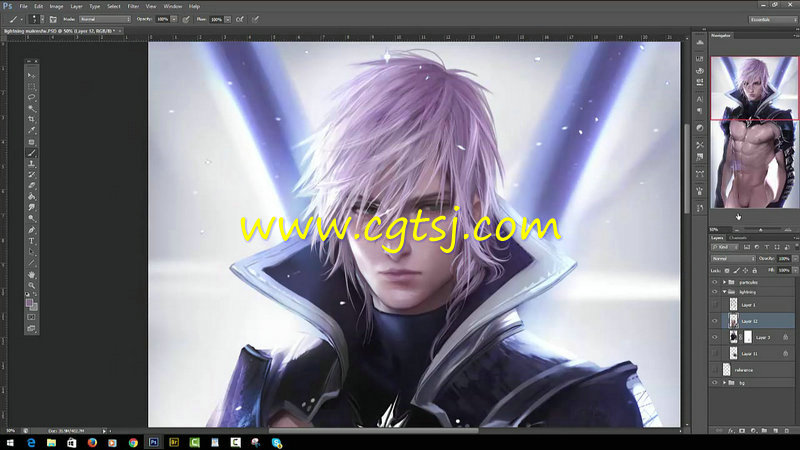Open the Image menu
800x450 pixels.
click(x=56, y=7)
